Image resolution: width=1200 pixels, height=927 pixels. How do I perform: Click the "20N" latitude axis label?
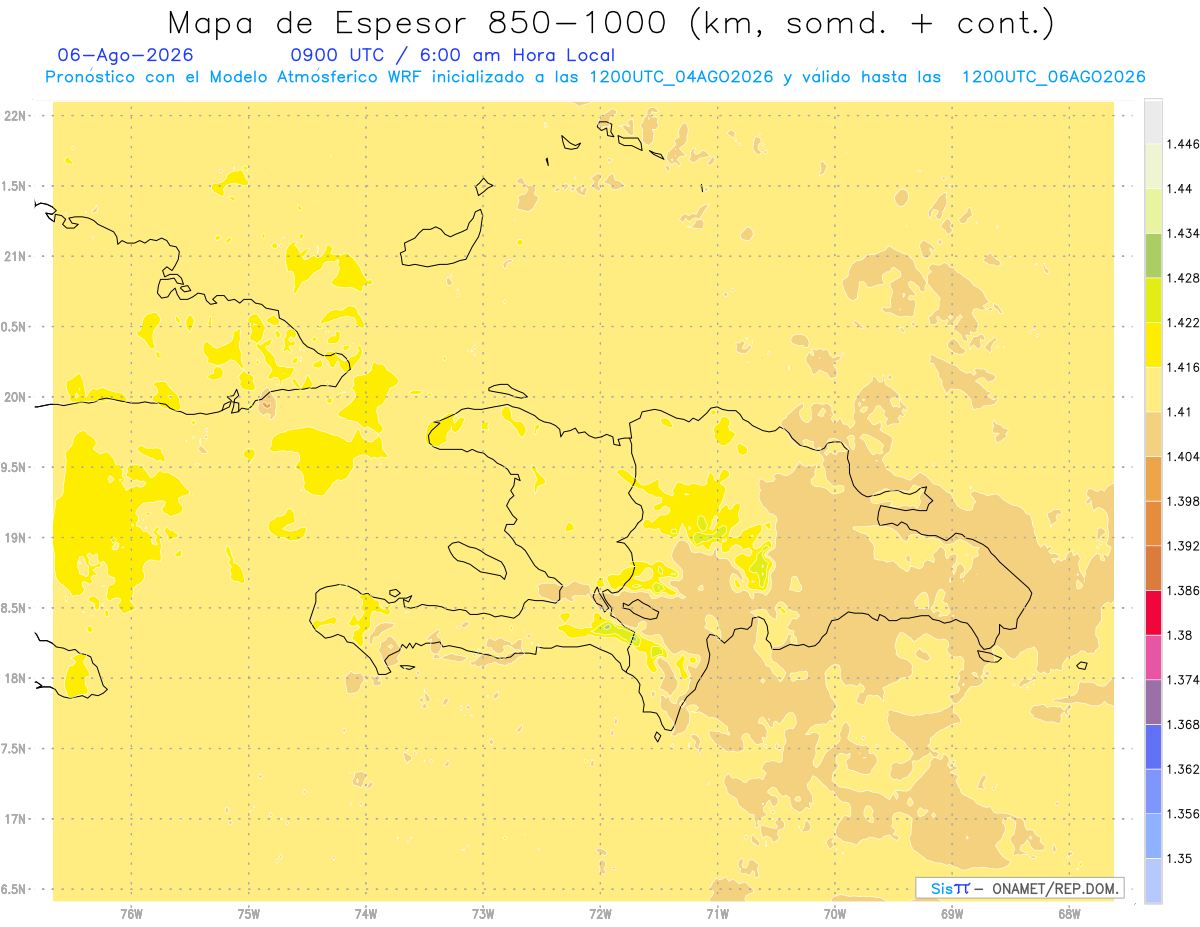point(15,397)
